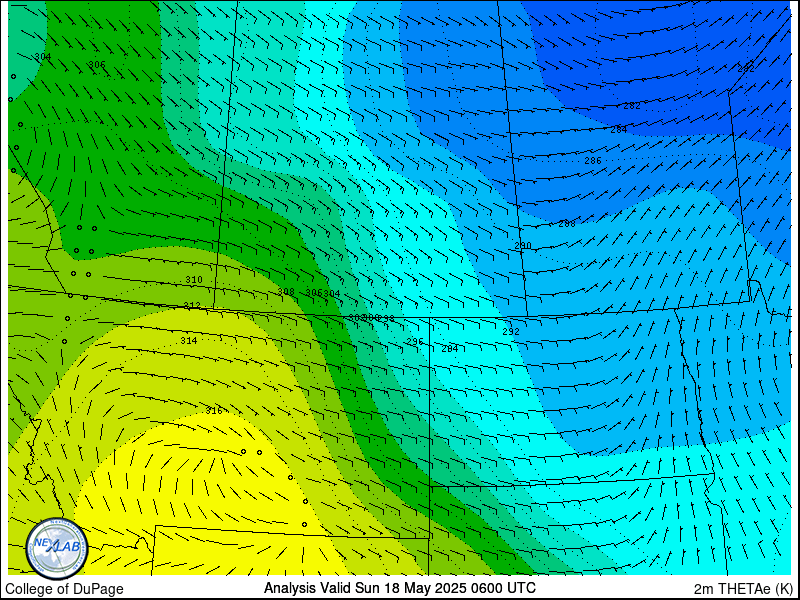Click the 286 contour label
Screen dimensions: 800x600
(593, 161)
